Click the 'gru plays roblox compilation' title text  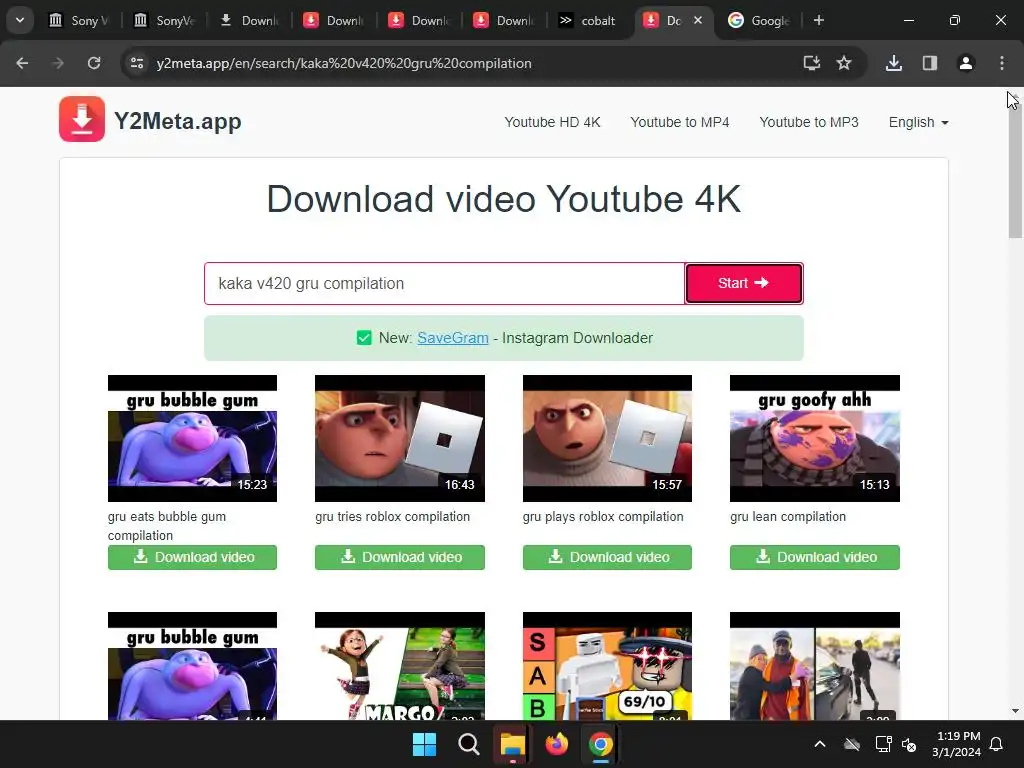point(603,517)
